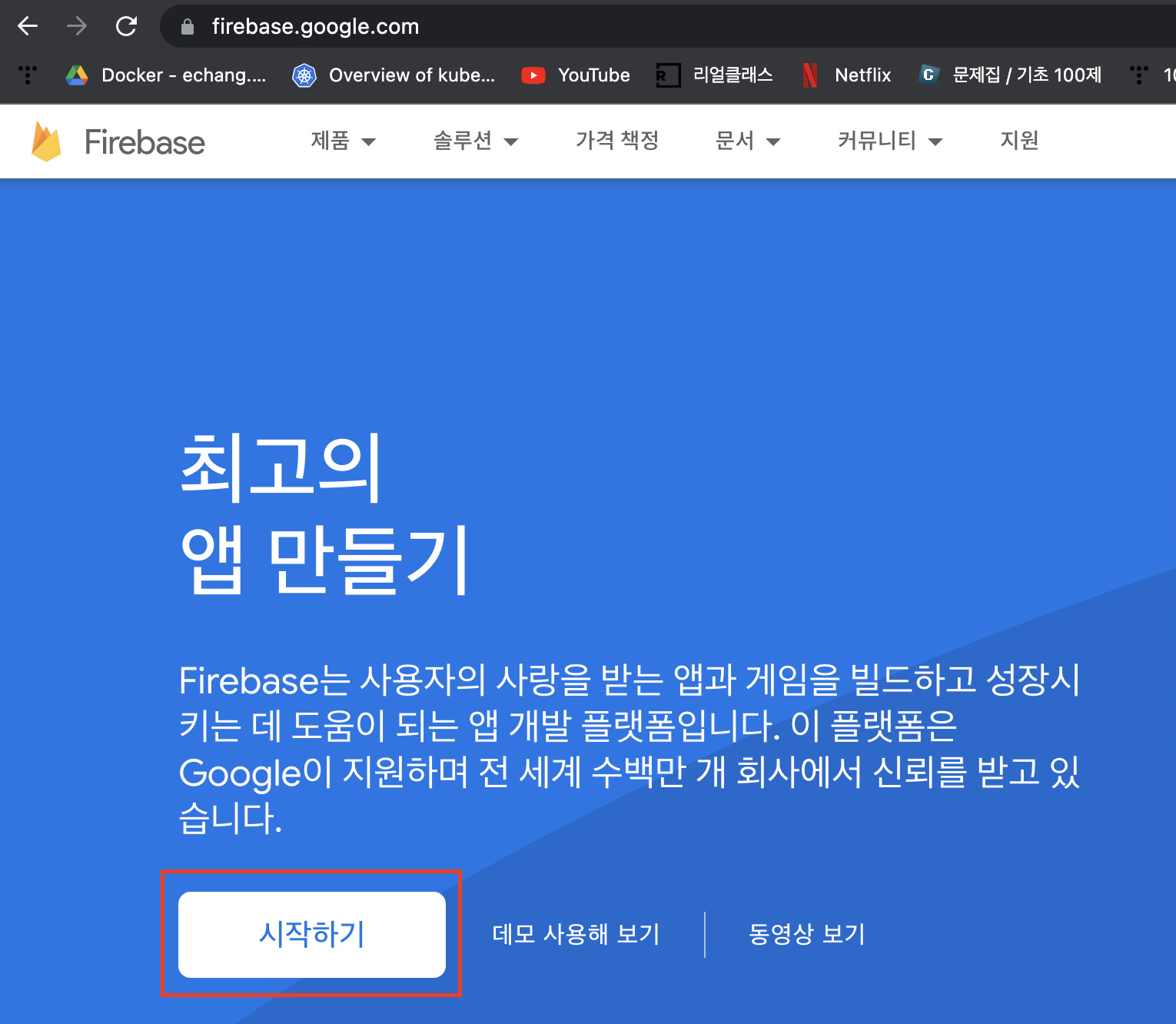Open the apps grid icon in bookmarks bar

click(x=28, y=75)
